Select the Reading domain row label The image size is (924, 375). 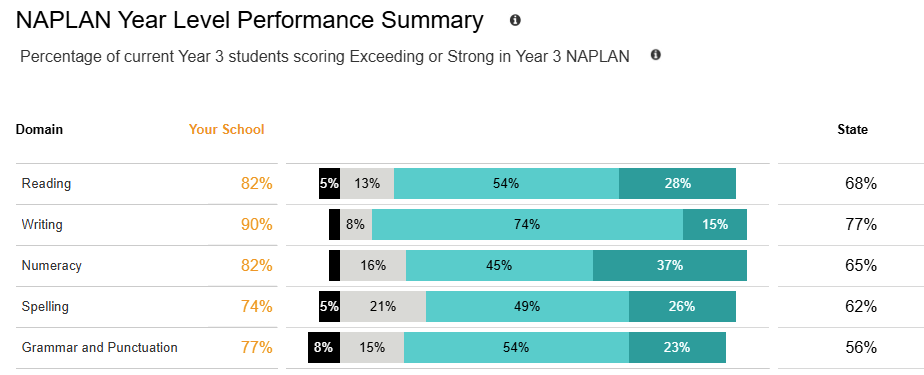pyautogui.click(x=47, y=183)
